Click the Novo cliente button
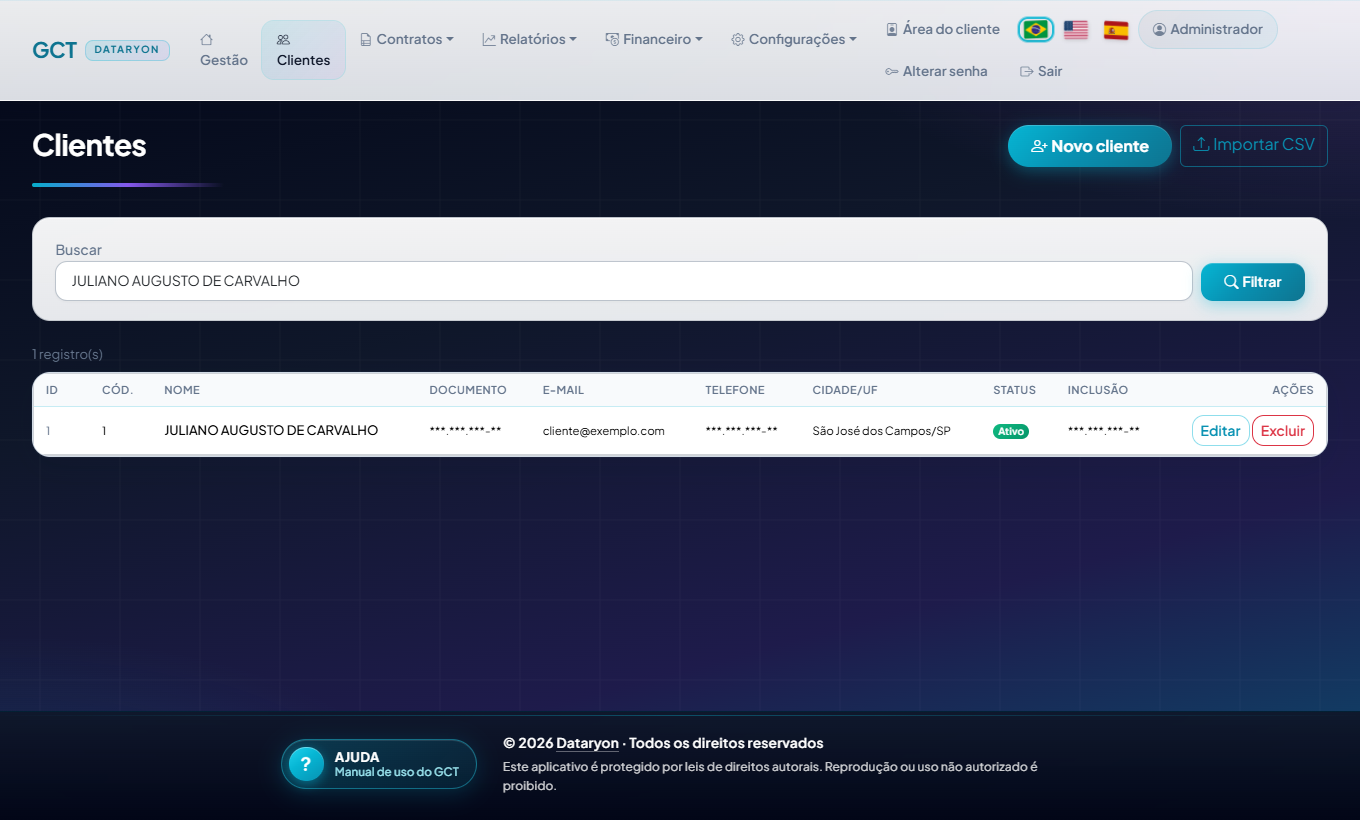 (1089, 146)
